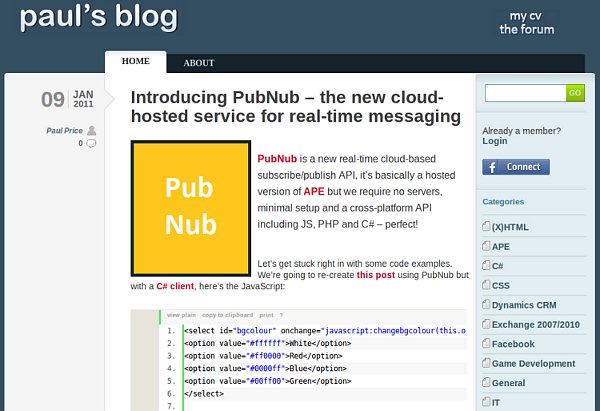600x411 pixels.
Task: Click the page icon beside APE category
Action: point(486,246)
